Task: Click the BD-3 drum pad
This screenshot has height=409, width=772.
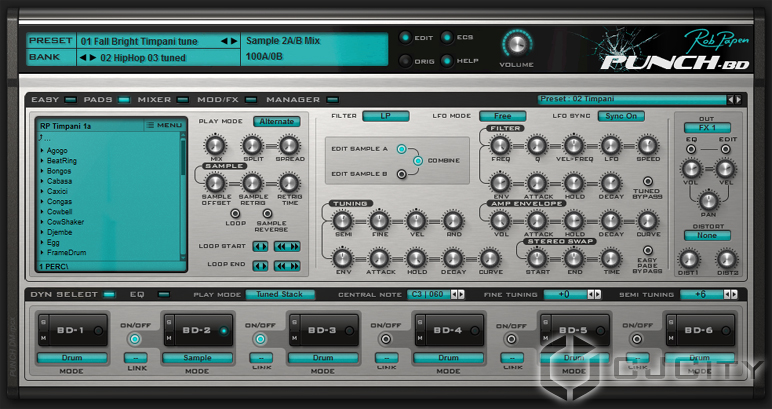Action: [323, 330]
